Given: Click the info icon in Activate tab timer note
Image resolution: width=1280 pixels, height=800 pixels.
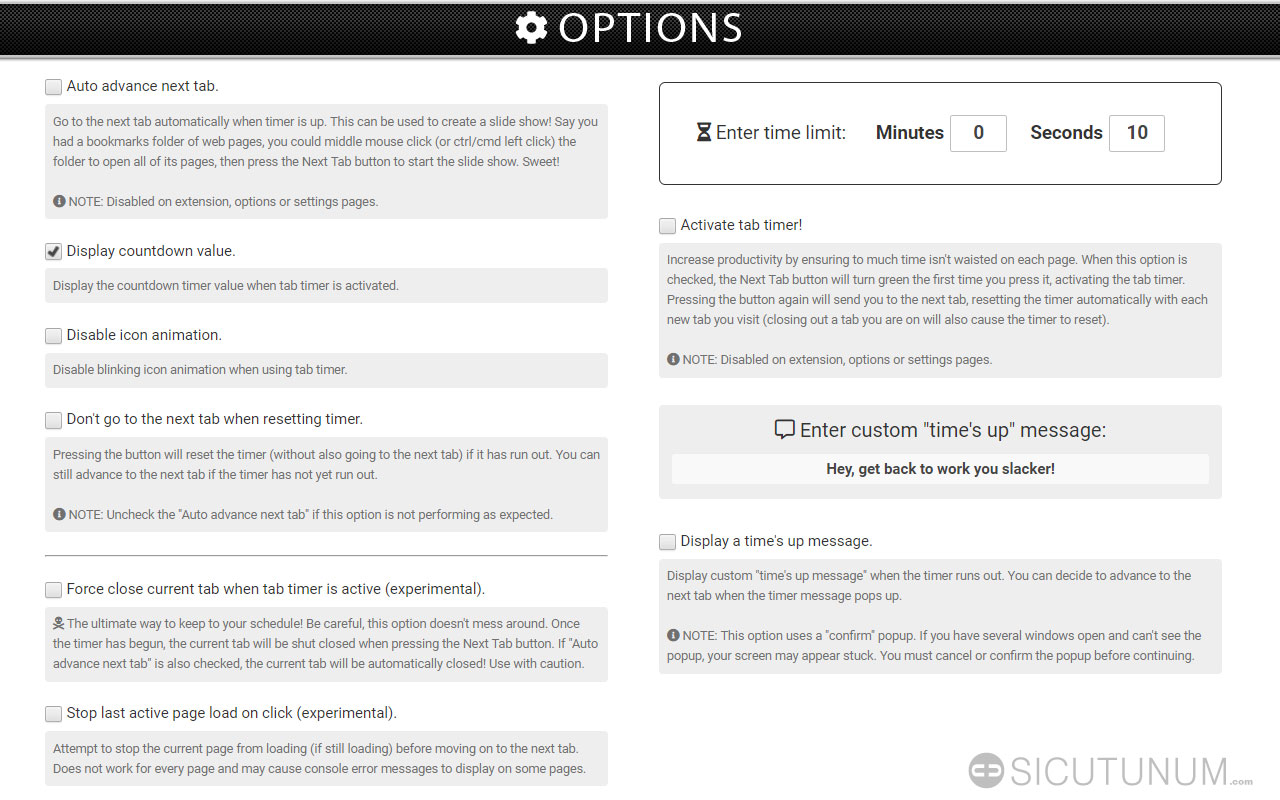Looking at the screenshot, I should pos(673,359).
